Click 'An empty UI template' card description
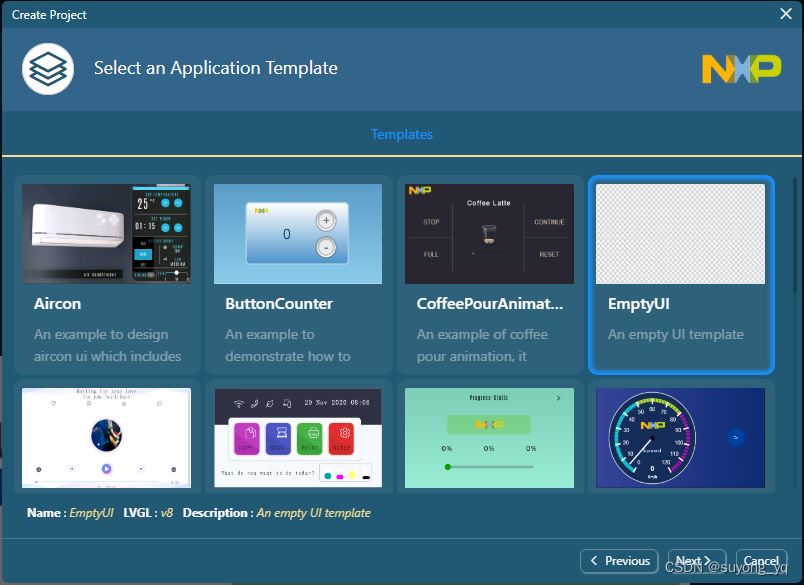 676,334
